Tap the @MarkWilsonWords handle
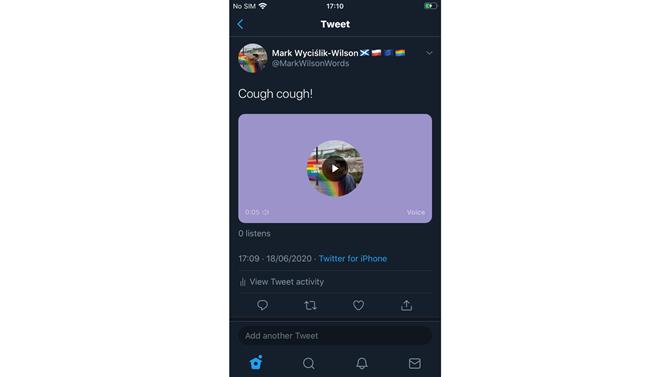Screen dimensions: 670x377 310,63
